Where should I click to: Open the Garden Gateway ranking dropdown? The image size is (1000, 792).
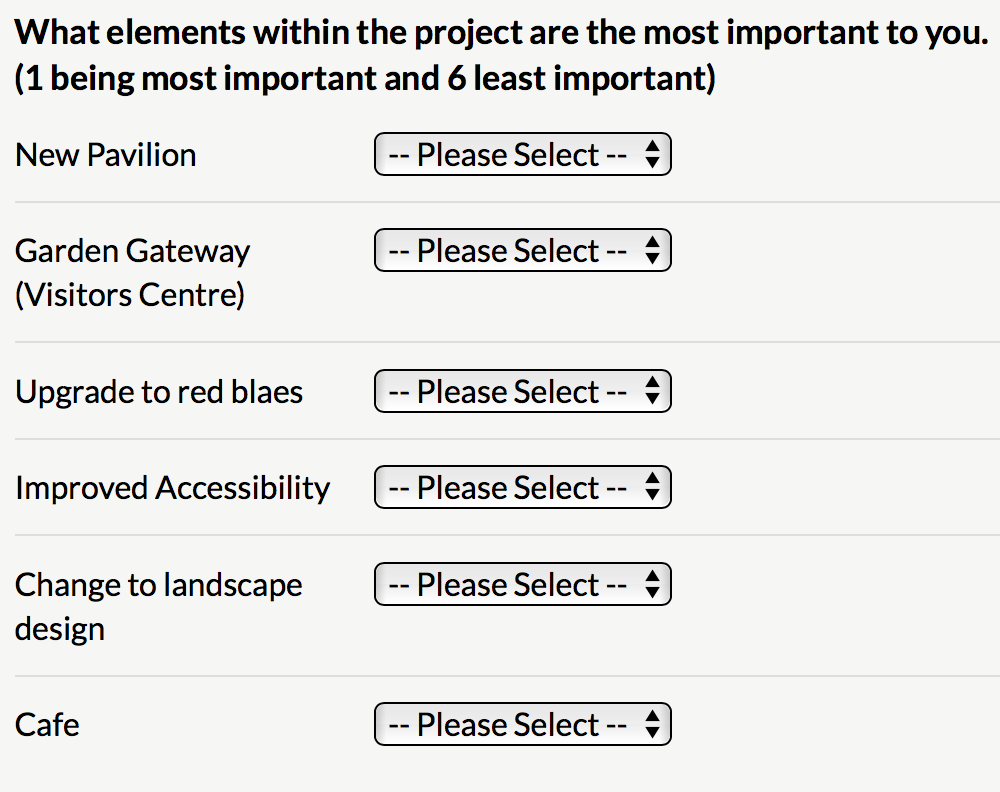pyautogui.click(x=522, y=250)
